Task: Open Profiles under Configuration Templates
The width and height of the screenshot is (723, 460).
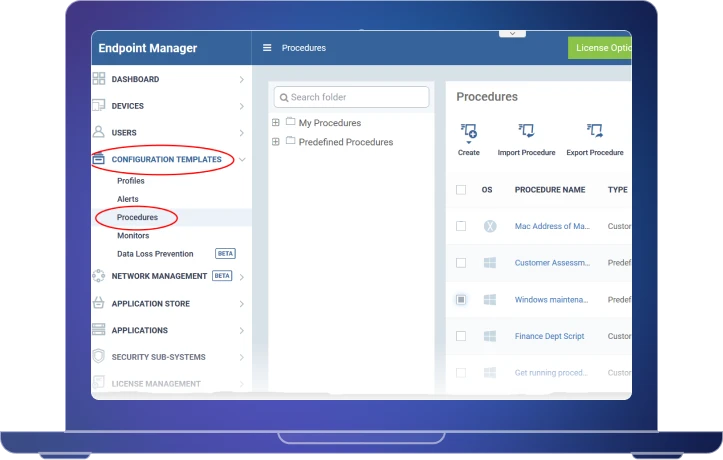Action: 131,181
